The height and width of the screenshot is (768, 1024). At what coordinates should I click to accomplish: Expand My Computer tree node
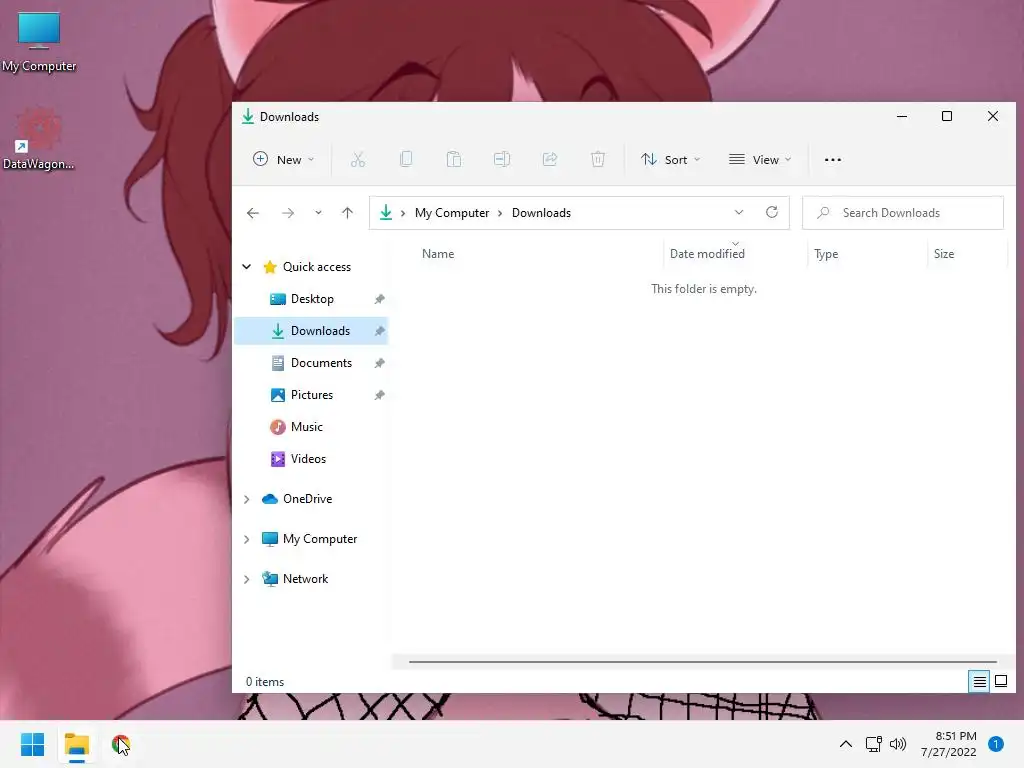click(247, 539)
